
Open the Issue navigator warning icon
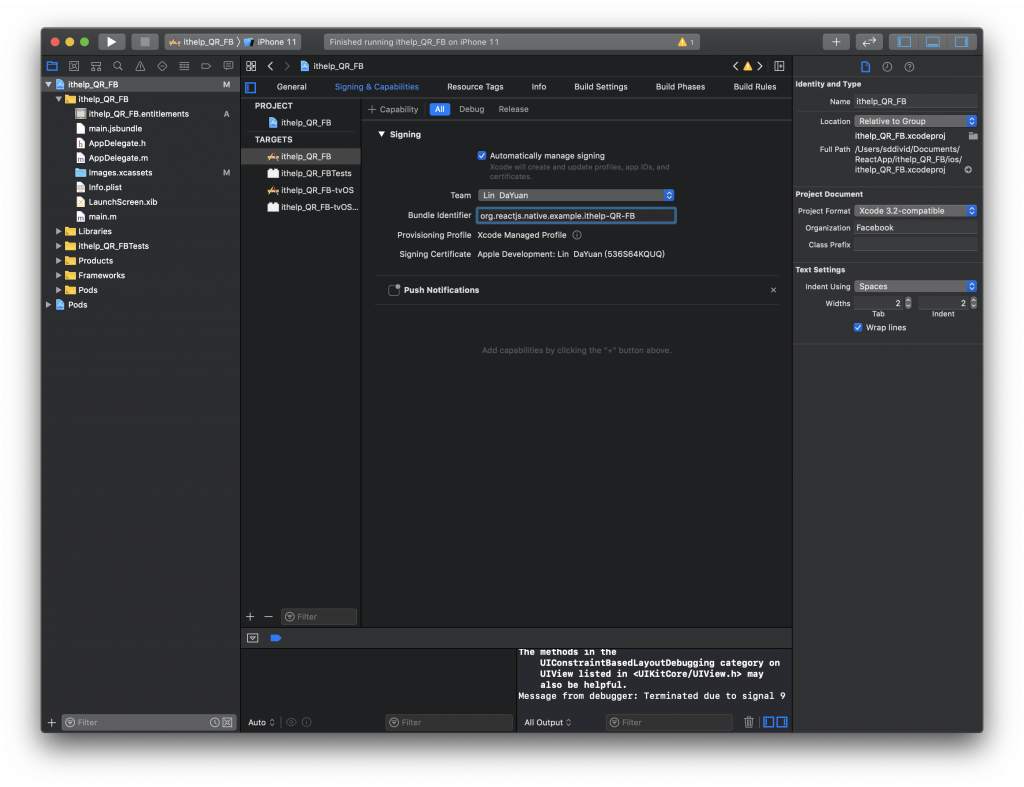pos(140,66)
